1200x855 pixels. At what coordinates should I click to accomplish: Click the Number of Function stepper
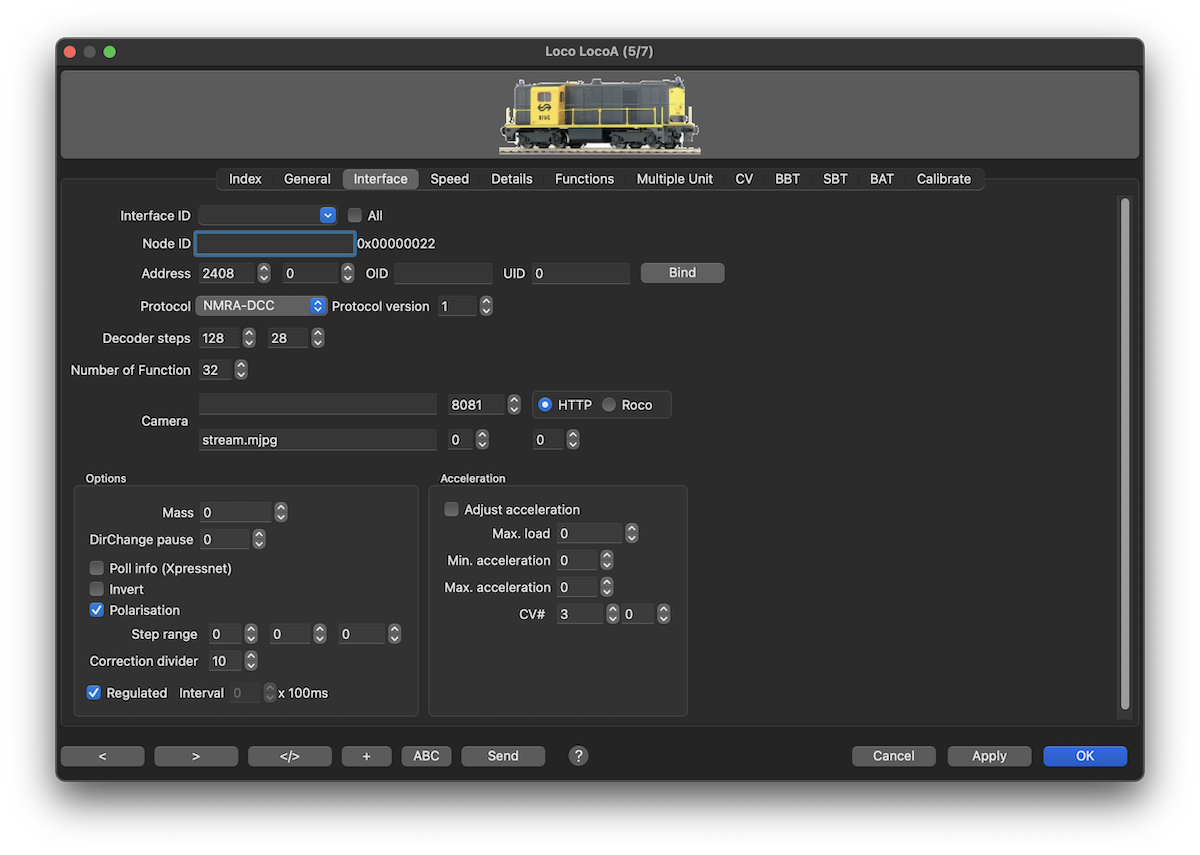(x=240, y=370)
